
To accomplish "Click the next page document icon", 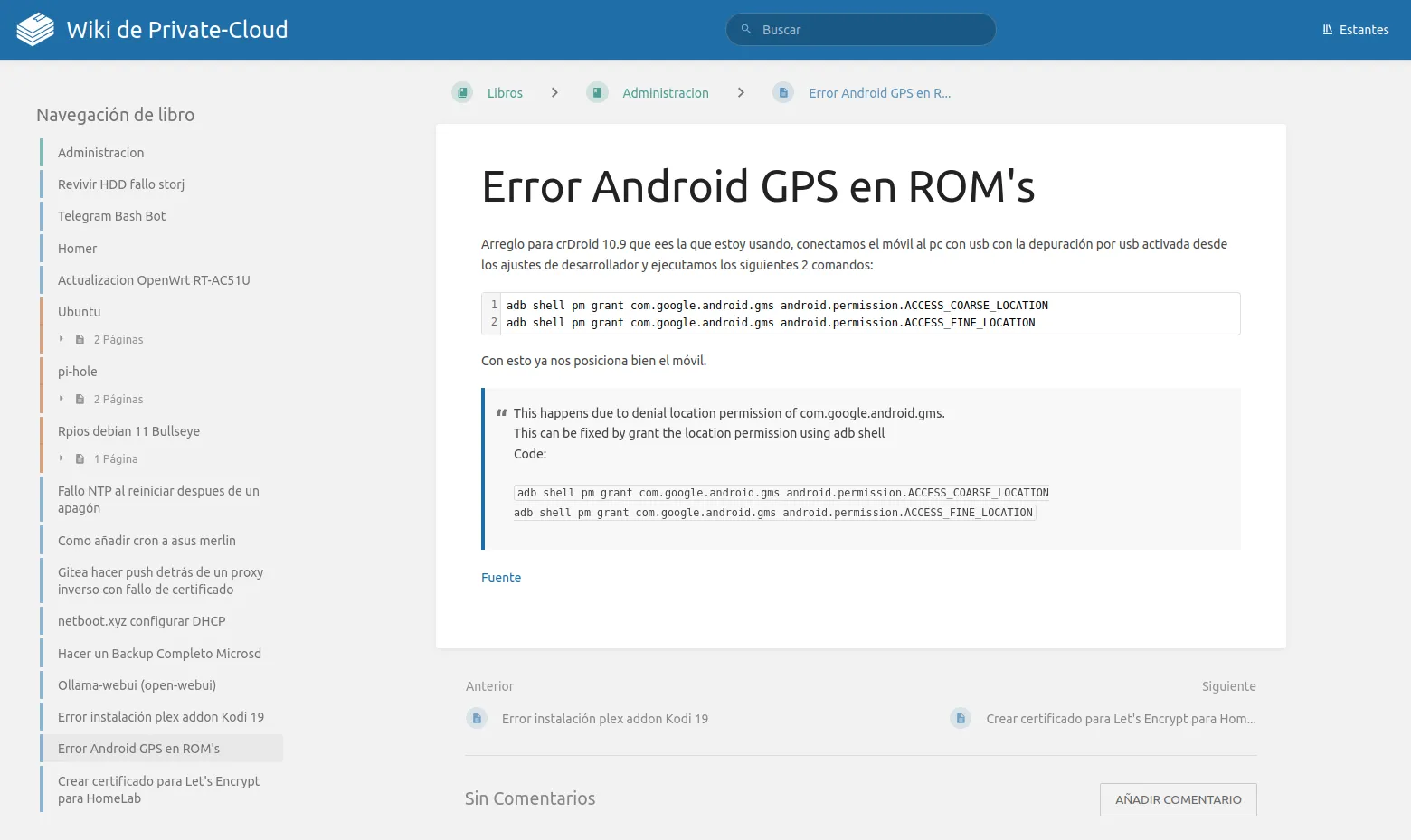I will tap(961, 719).
